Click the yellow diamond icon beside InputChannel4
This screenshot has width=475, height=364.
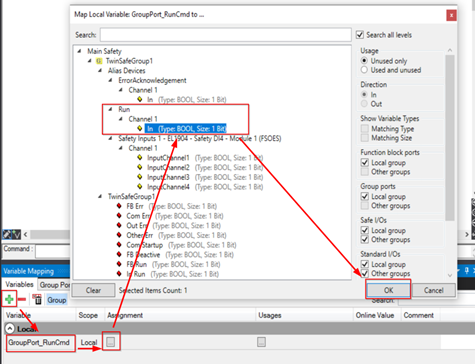pos(140,187)
